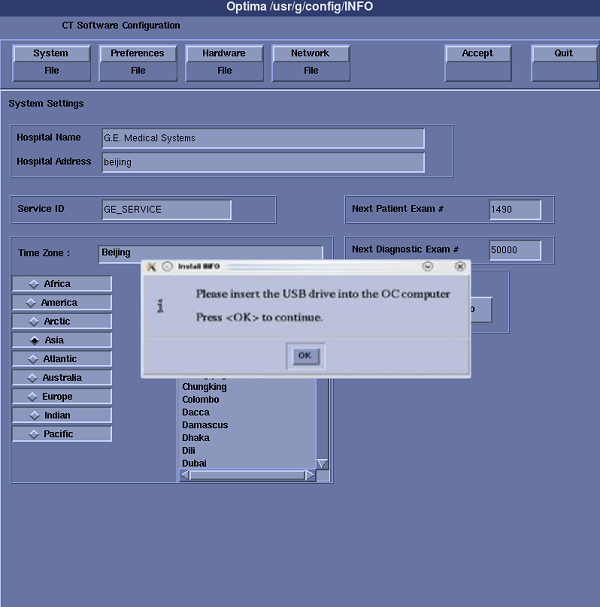
Task: Click the Hospital Name input field
Action: point(263,138)
